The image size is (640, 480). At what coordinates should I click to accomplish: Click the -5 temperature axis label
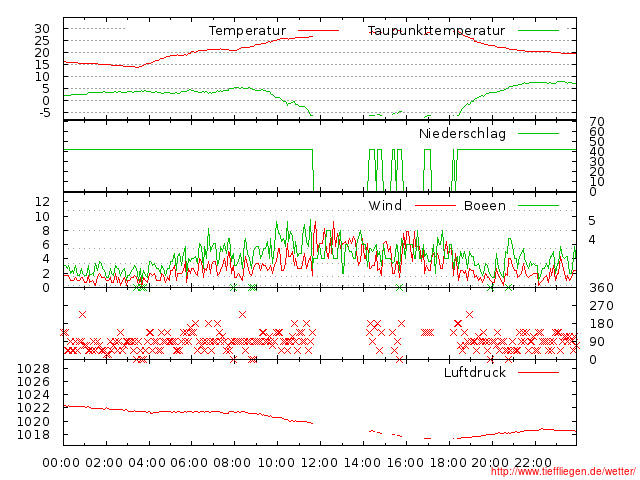[x=45, y=112]
